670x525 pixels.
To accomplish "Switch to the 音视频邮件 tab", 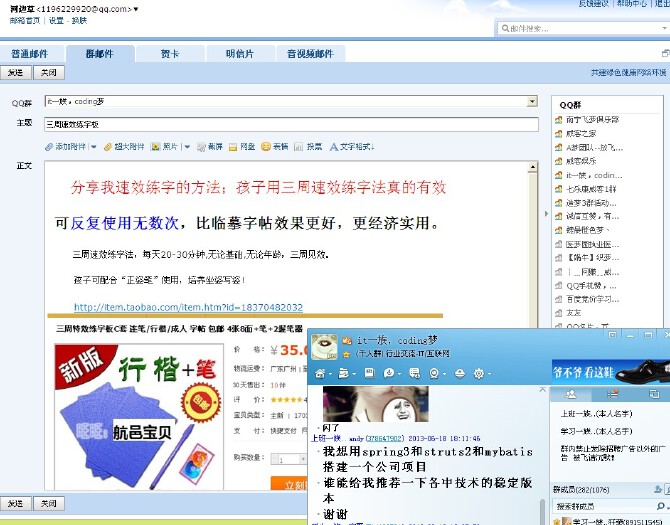I will point(310,54).
